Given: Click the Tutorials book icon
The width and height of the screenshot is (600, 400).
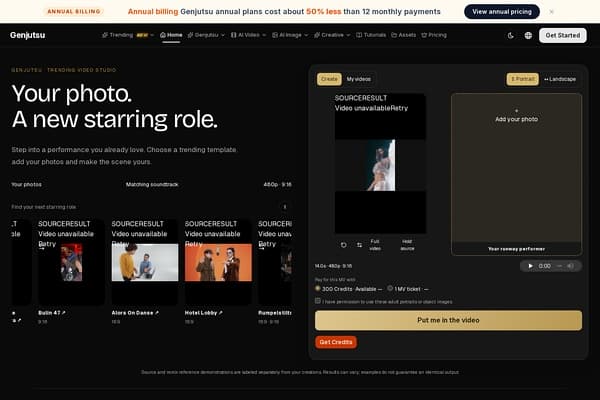Looking at the screenshot, I should click(359, 35).
